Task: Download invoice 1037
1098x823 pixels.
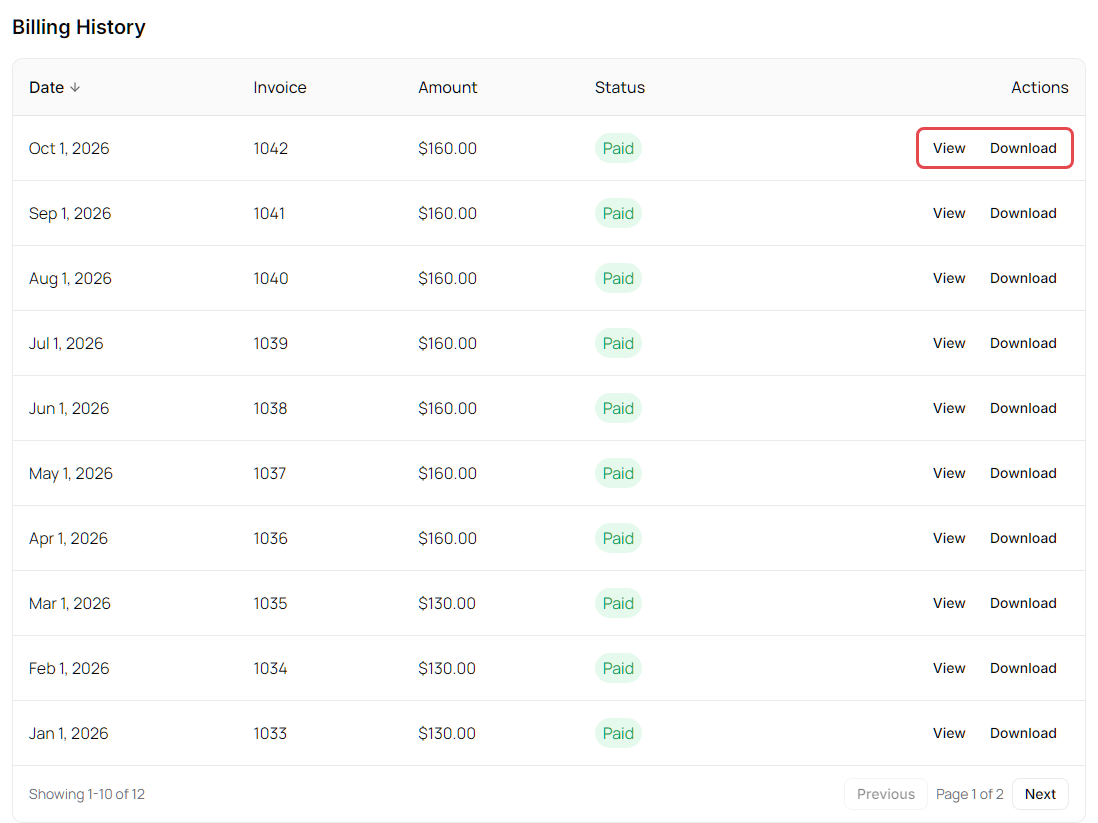Action: 1023,473
